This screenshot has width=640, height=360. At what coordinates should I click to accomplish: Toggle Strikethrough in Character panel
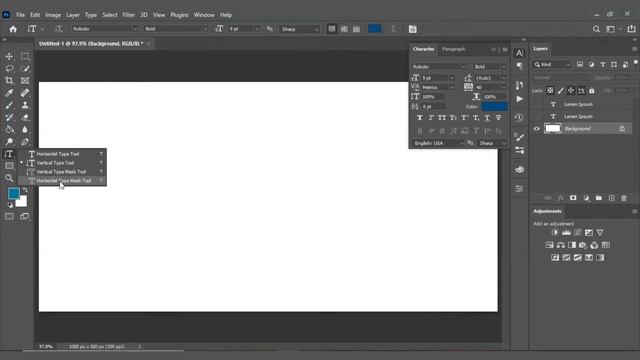[x=498, y=118]
